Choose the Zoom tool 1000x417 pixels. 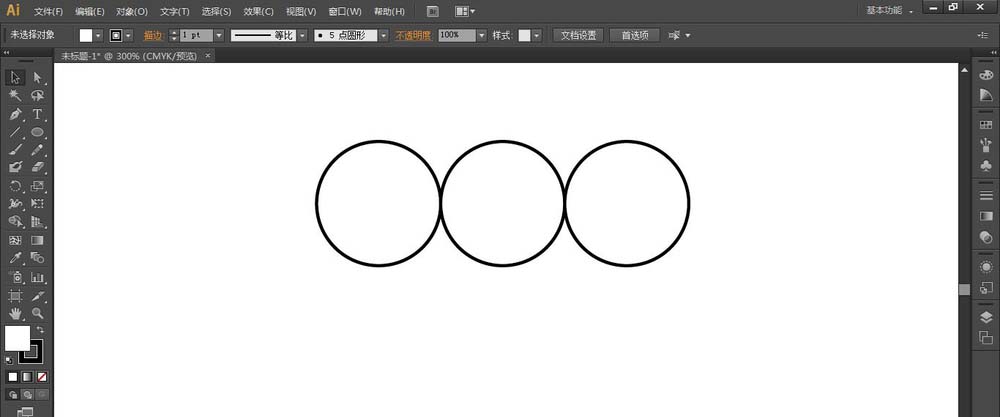point(38,314)
